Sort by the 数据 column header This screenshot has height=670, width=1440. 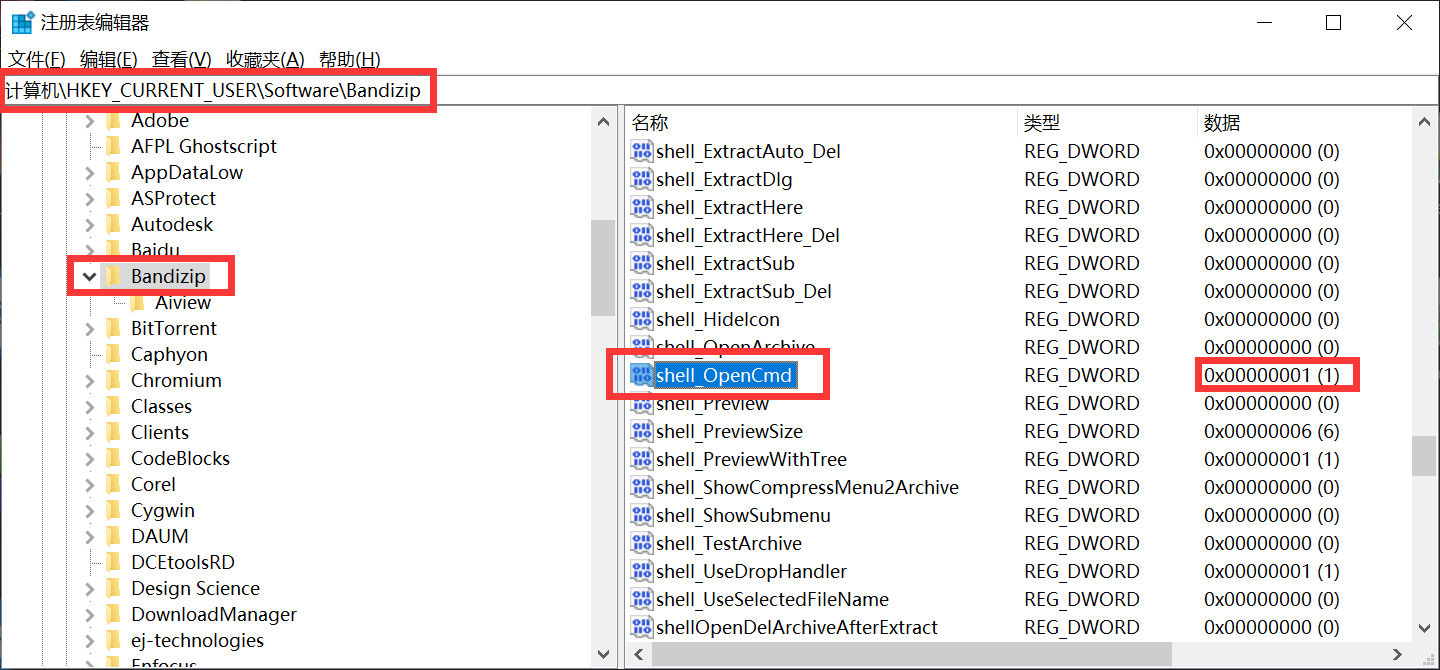pyautogui.click(x=1305, y=123)
